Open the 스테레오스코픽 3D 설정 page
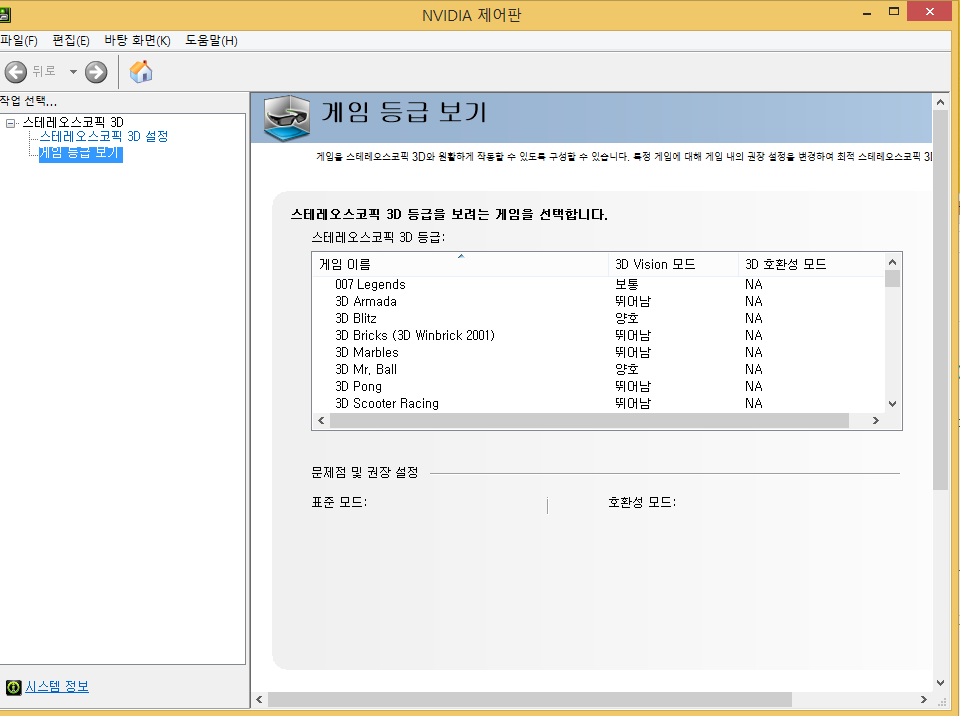 coord(103,137)
